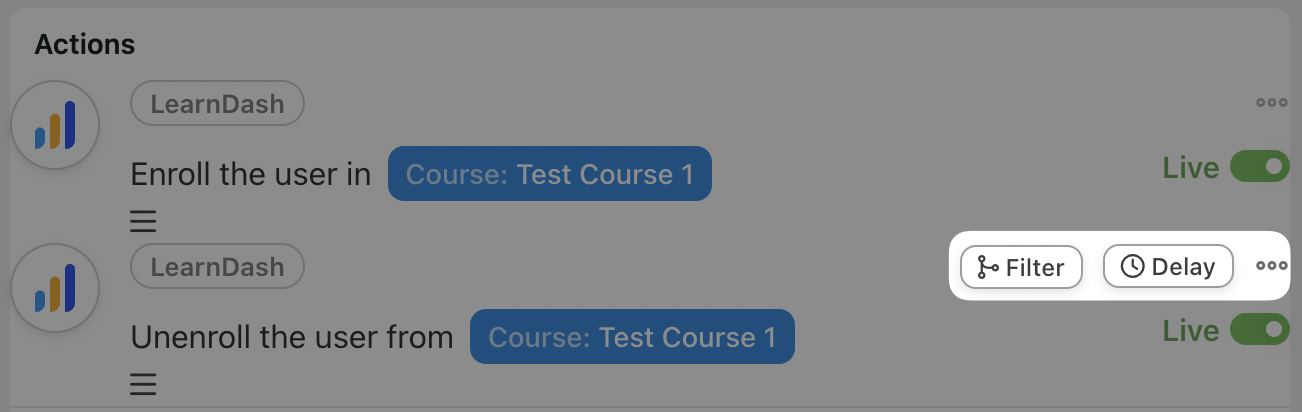Click the clock icon on the Delay button
The image size is (1302, 412).
(x=1132, y=267)
